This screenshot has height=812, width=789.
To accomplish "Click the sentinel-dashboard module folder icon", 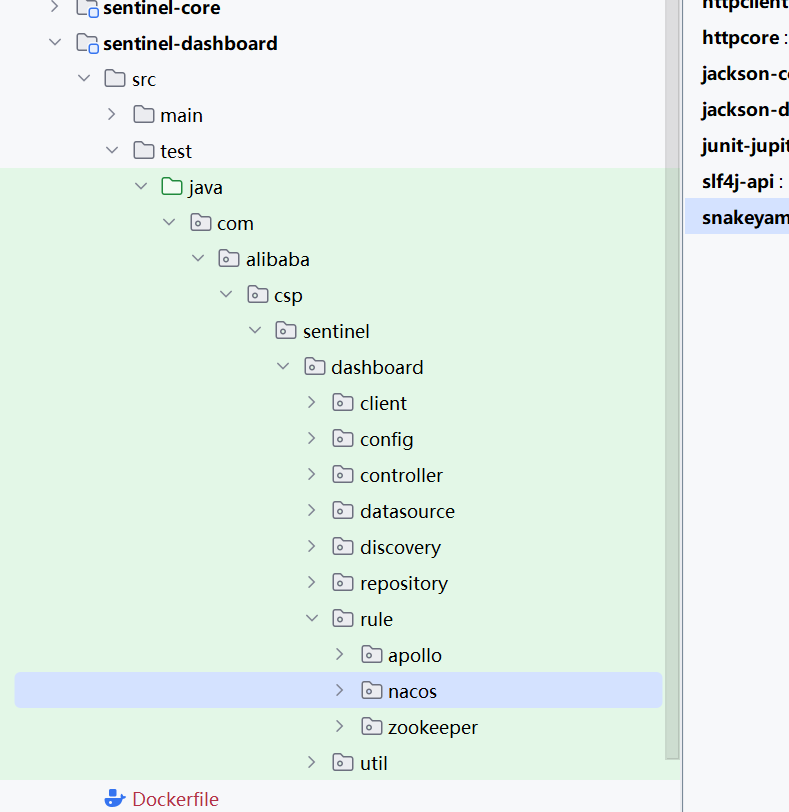I will click(x=87, y=44).
